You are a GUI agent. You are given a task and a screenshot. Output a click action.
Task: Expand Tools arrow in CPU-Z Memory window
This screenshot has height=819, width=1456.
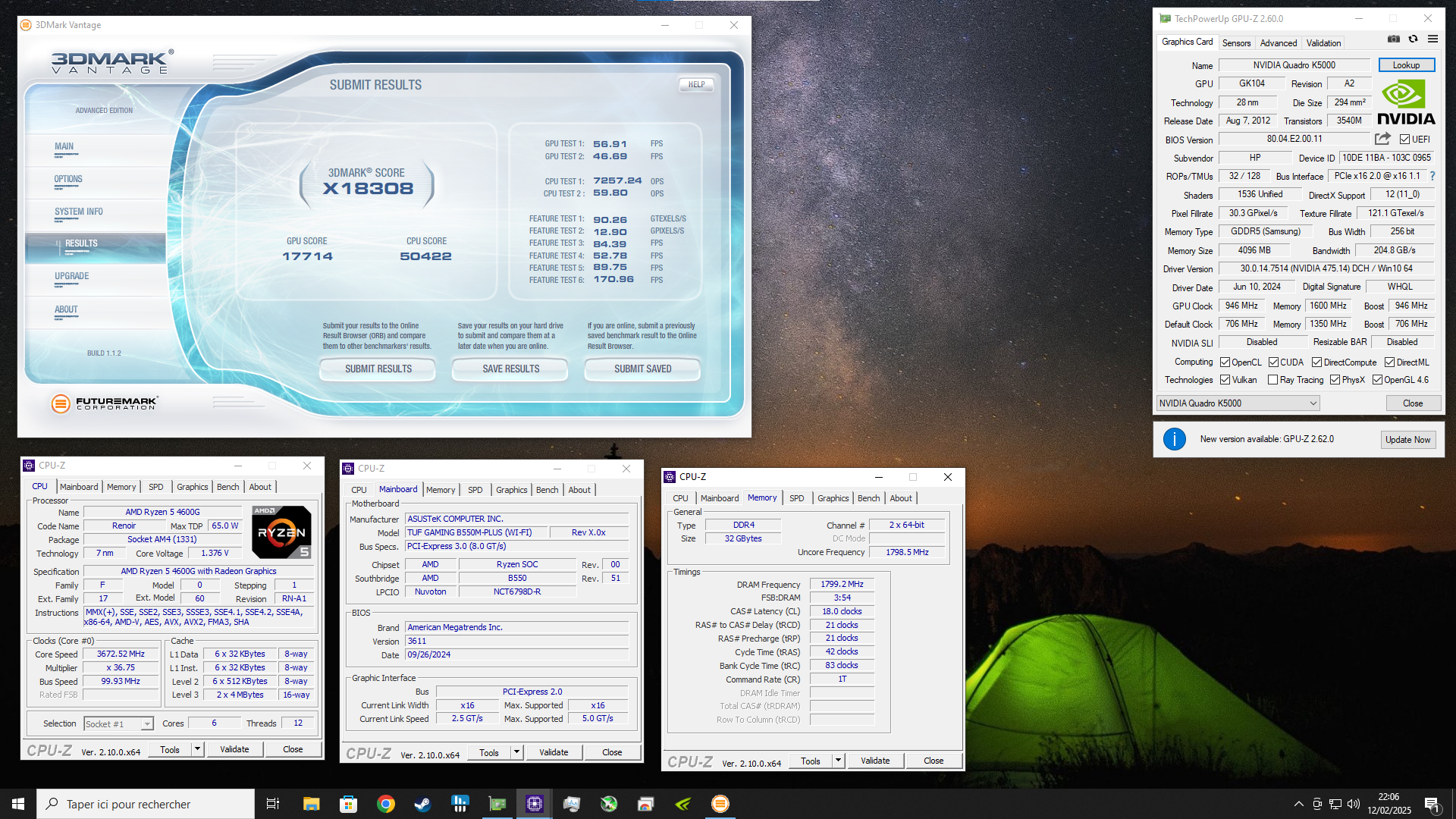(x=838, y=761)
